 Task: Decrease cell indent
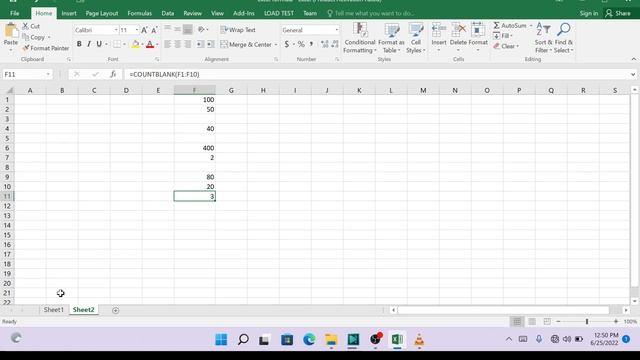pos(200,44)
